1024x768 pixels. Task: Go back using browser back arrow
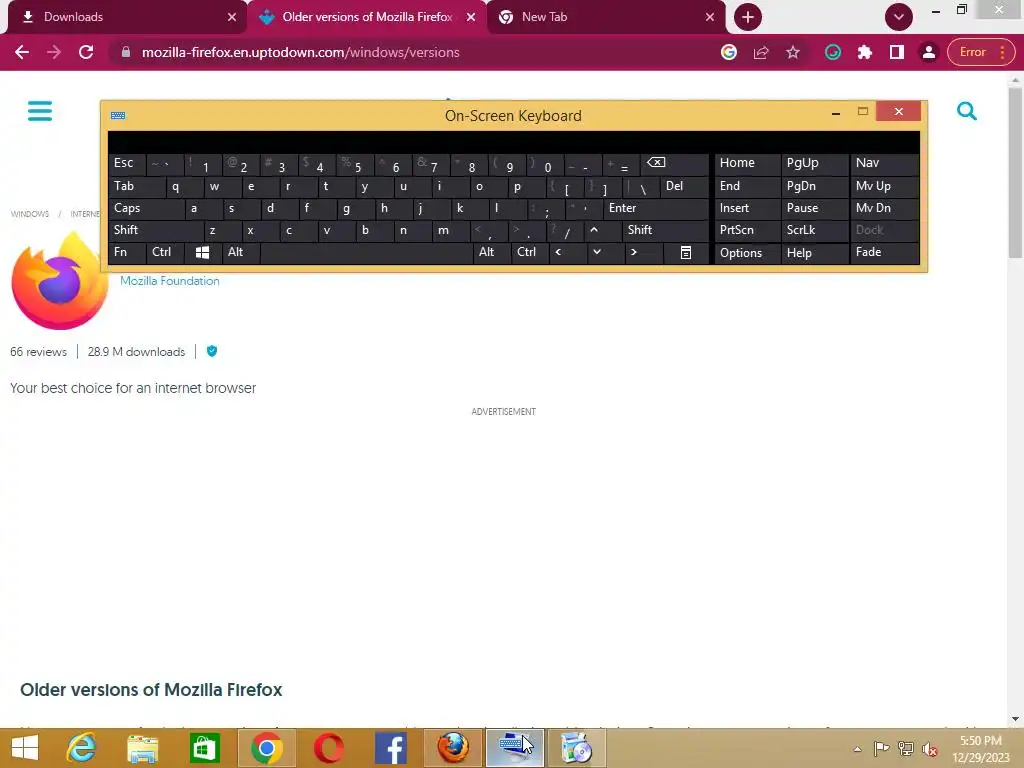[x=22, y=52]
